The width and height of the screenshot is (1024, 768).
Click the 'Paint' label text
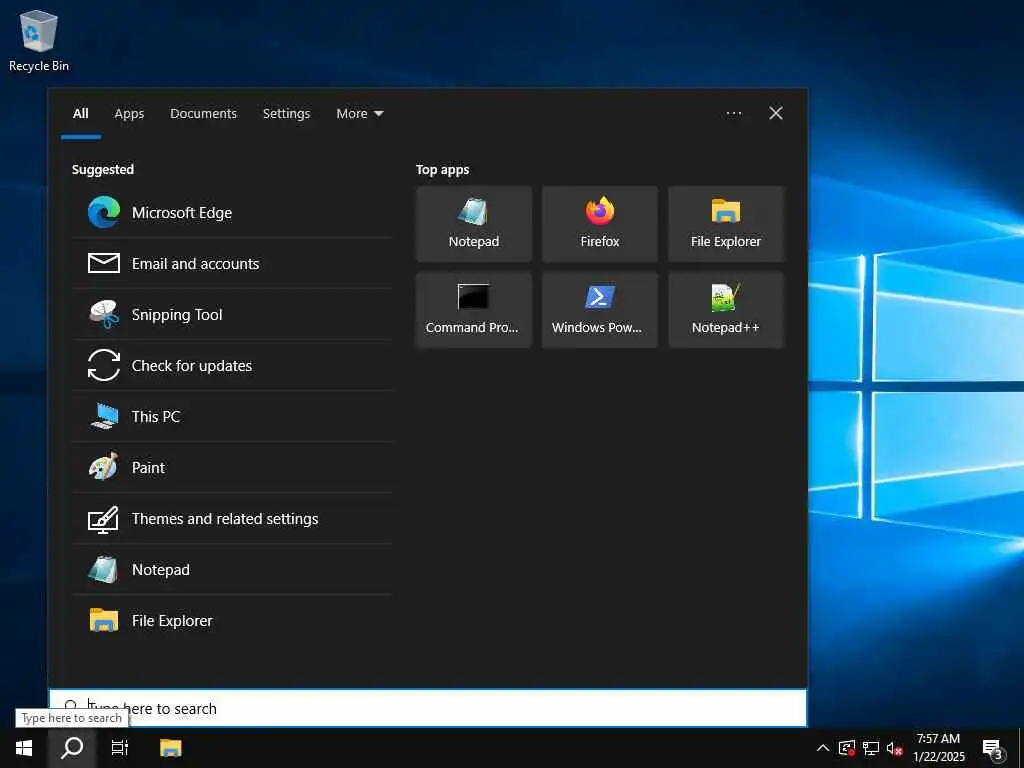pos(148,468)
